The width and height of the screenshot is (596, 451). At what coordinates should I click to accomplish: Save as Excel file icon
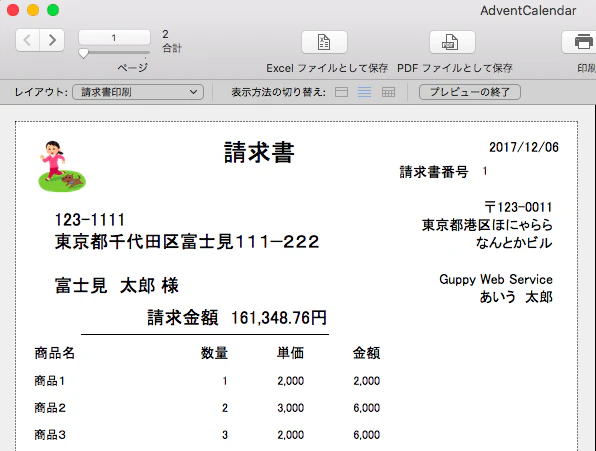tap(324, 42)
